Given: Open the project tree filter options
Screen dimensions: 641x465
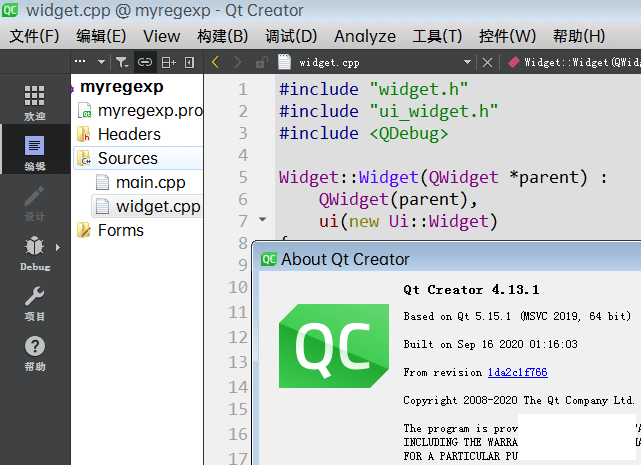Looking at the screenshot, I should click(x=122, y=62).
